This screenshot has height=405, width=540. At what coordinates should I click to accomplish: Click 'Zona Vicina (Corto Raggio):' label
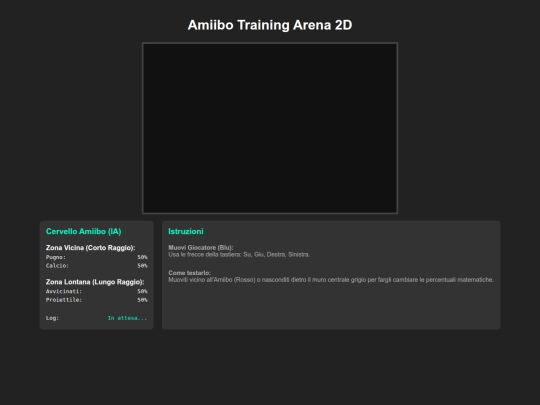91,248
